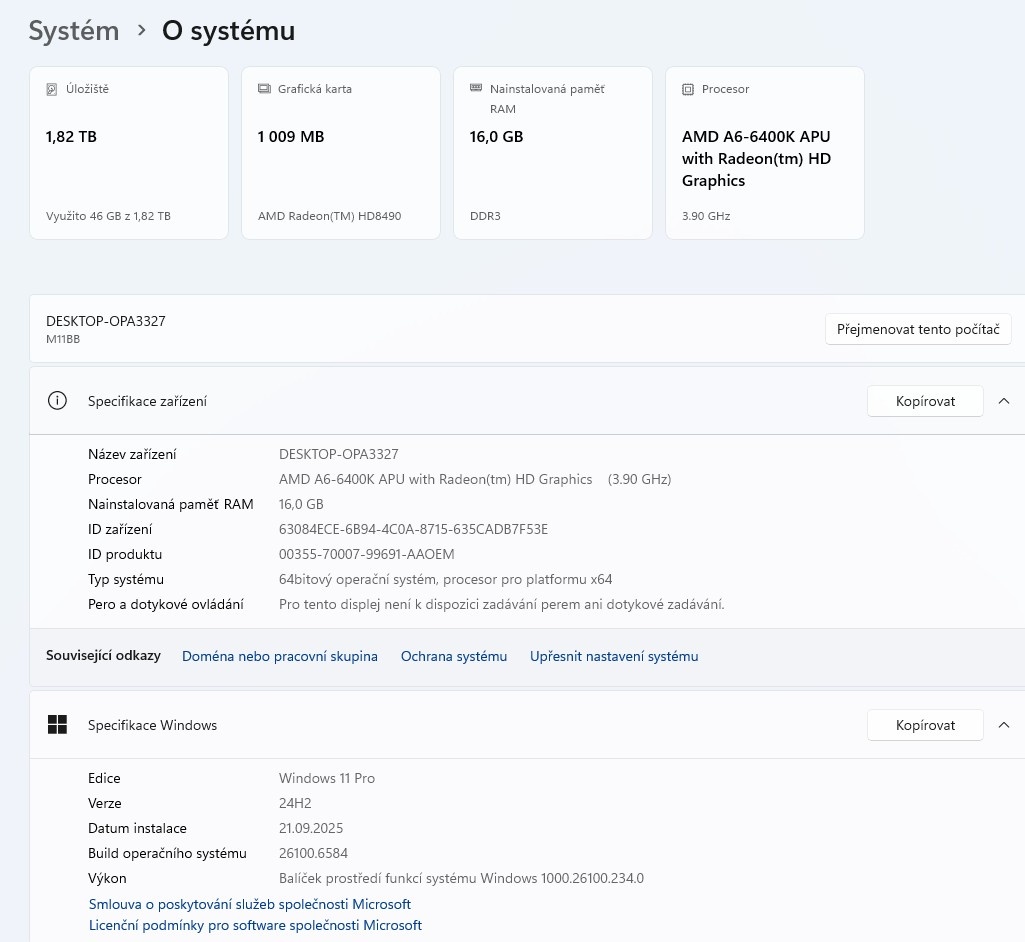Select the 1,82 TB storage card
1025x942 pixels.
pos(129,153)
